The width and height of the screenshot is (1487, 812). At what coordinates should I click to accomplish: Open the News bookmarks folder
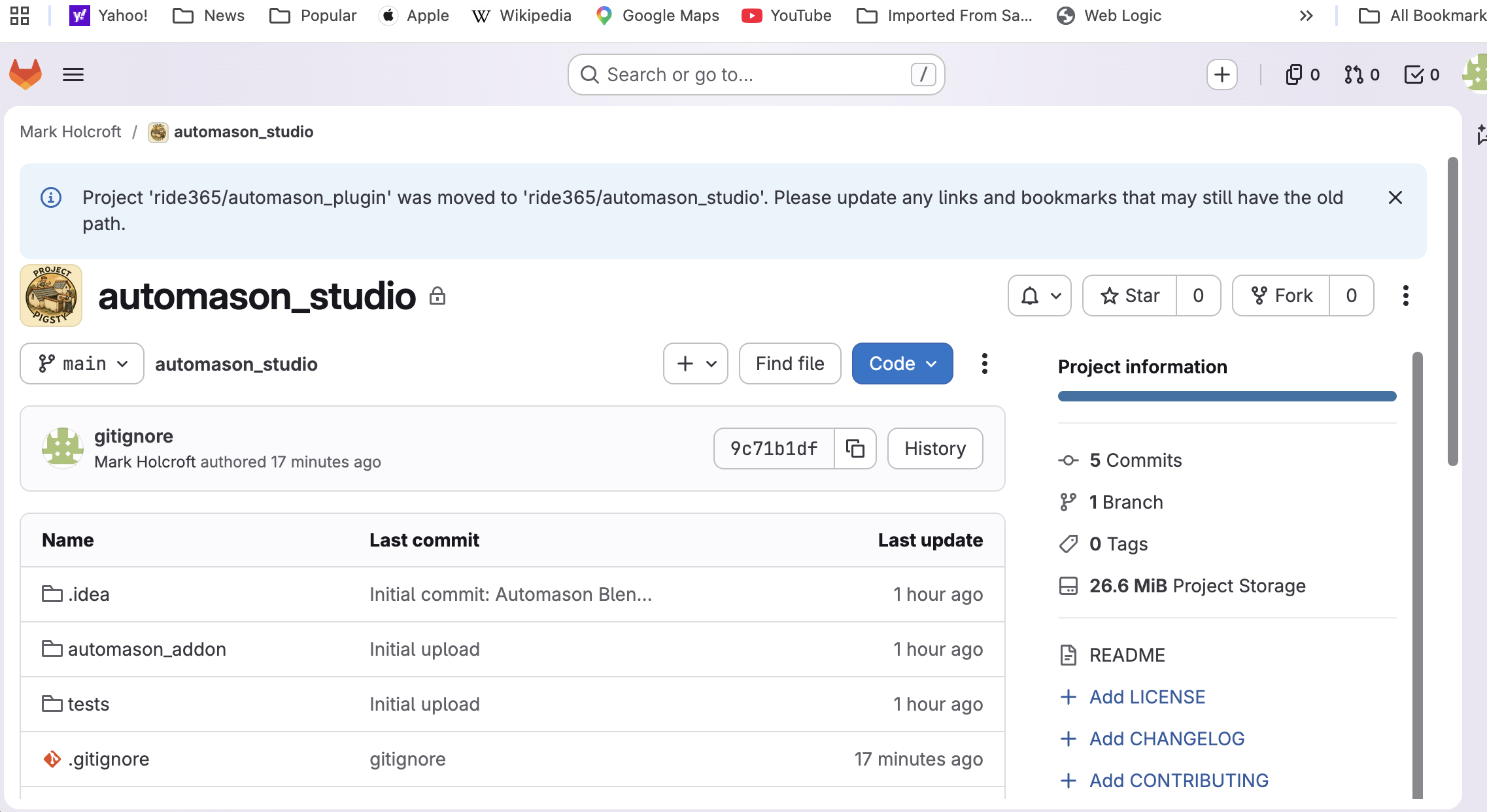pyautogui.click(x=209, y=16)
